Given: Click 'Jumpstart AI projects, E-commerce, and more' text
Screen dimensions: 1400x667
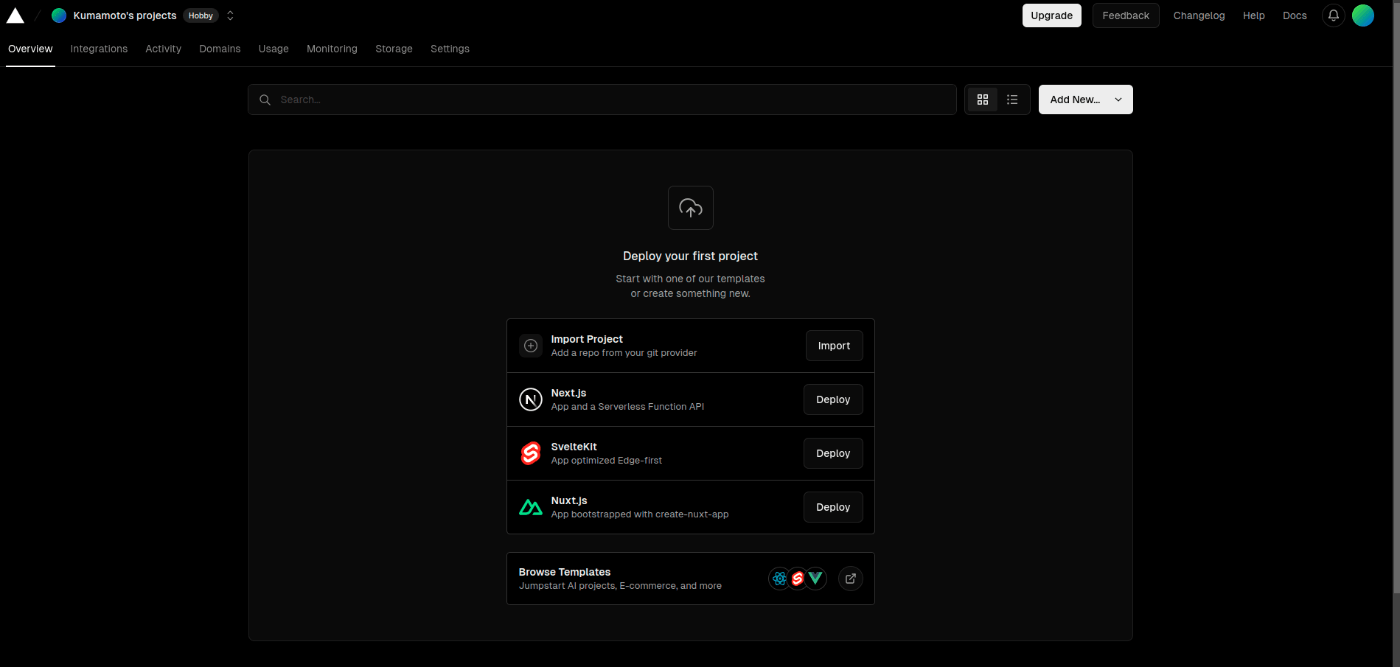Looking at the screenshot, I should pyautogui.click(x=620, y=586).
